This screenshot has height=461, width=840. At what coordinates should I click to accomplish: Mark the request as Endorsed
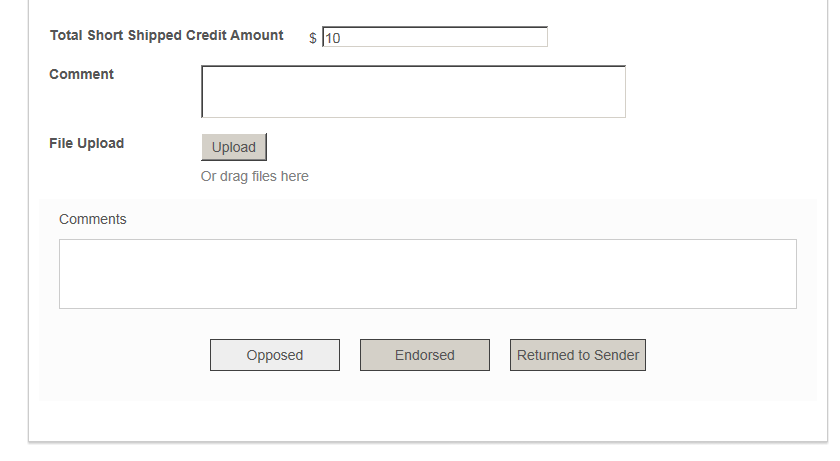point(425,355)
